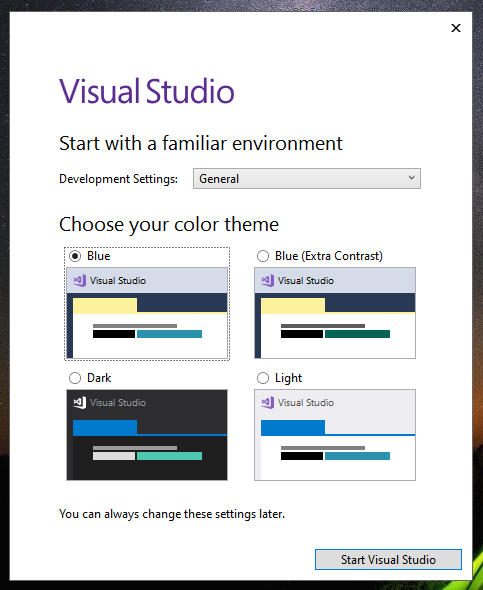Click the dropdown arrow beside General
The image size is (483, 590).
click(x=412, y=178)
